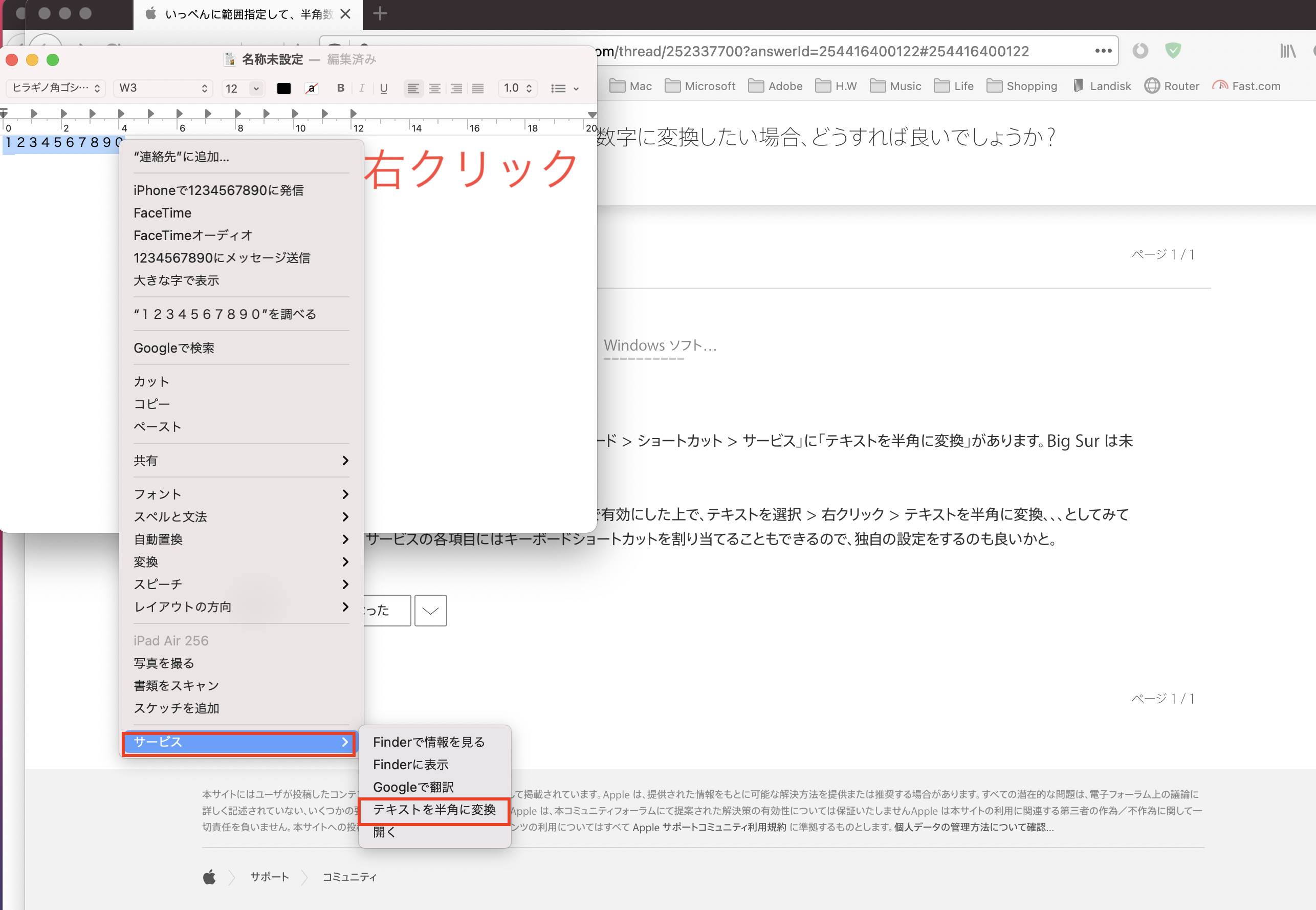Click the browser shield protection icon
Image resolution: width=1316 pixels, height=910 pixels.
point(1172,51)
